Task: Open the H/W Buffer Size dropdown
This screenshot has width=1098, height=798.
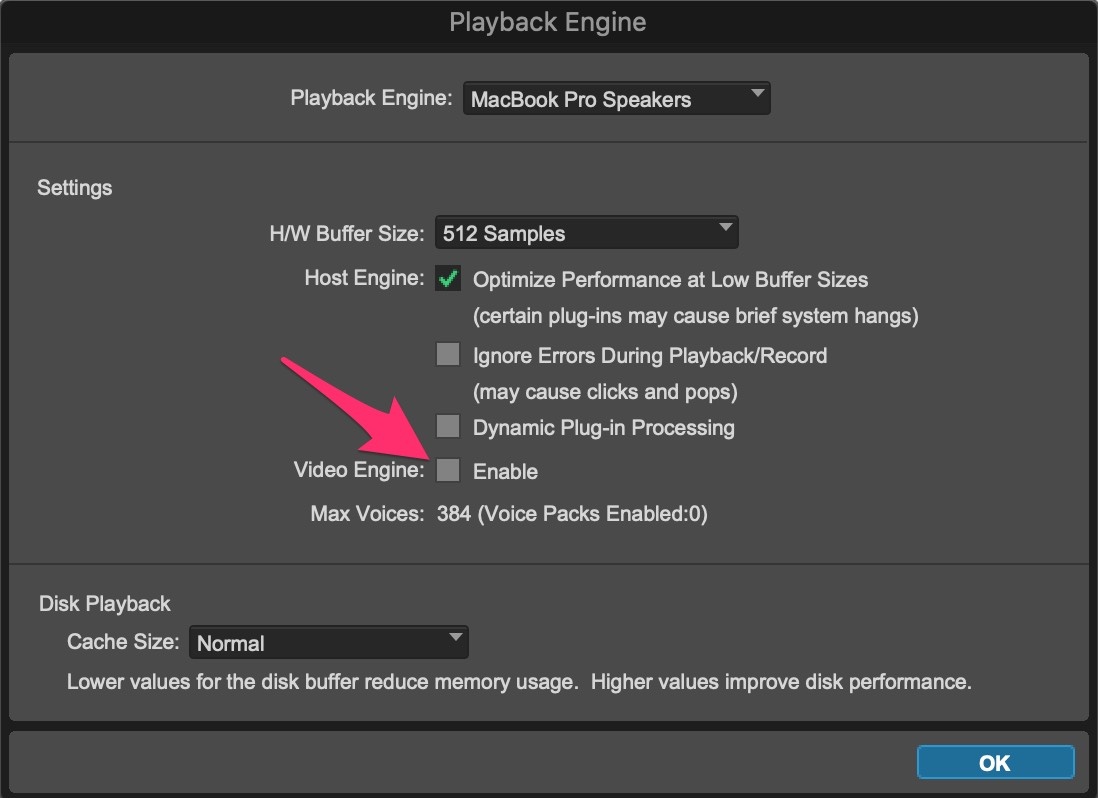Action: (x=586, y=232)
